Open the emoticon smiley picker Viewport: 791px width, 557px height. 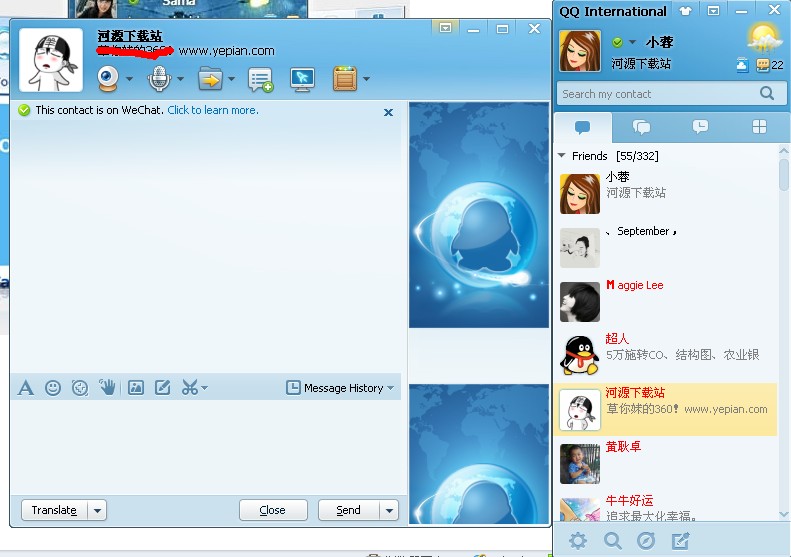coord(53,387)
